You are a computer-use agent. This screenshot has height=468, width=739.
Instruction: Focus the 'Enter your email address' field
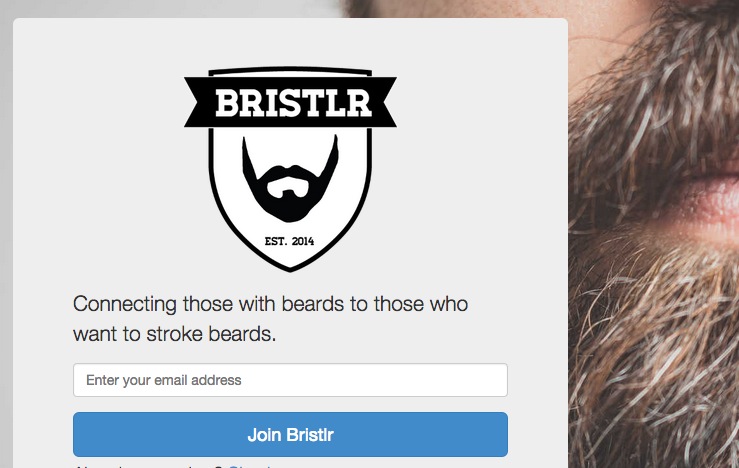pyautogui.click(x=290, y=380)
